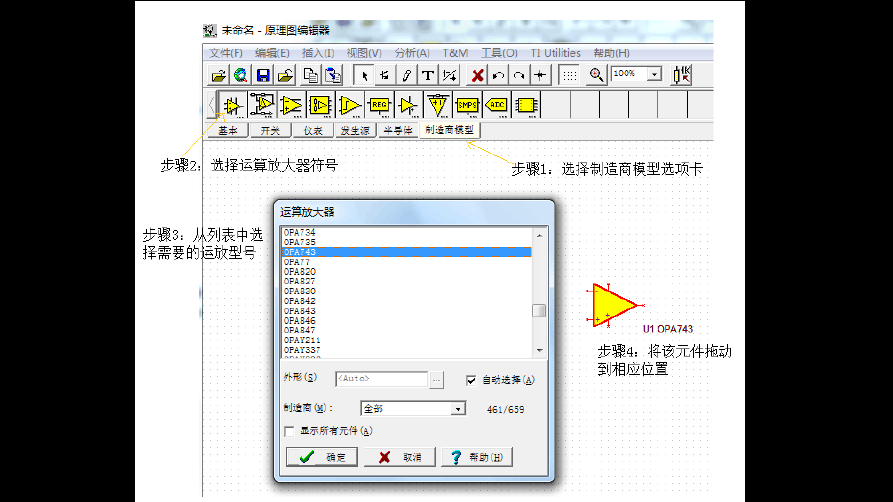
Task: Open the TI Utilities menu
Action: [x=555, y=53]
